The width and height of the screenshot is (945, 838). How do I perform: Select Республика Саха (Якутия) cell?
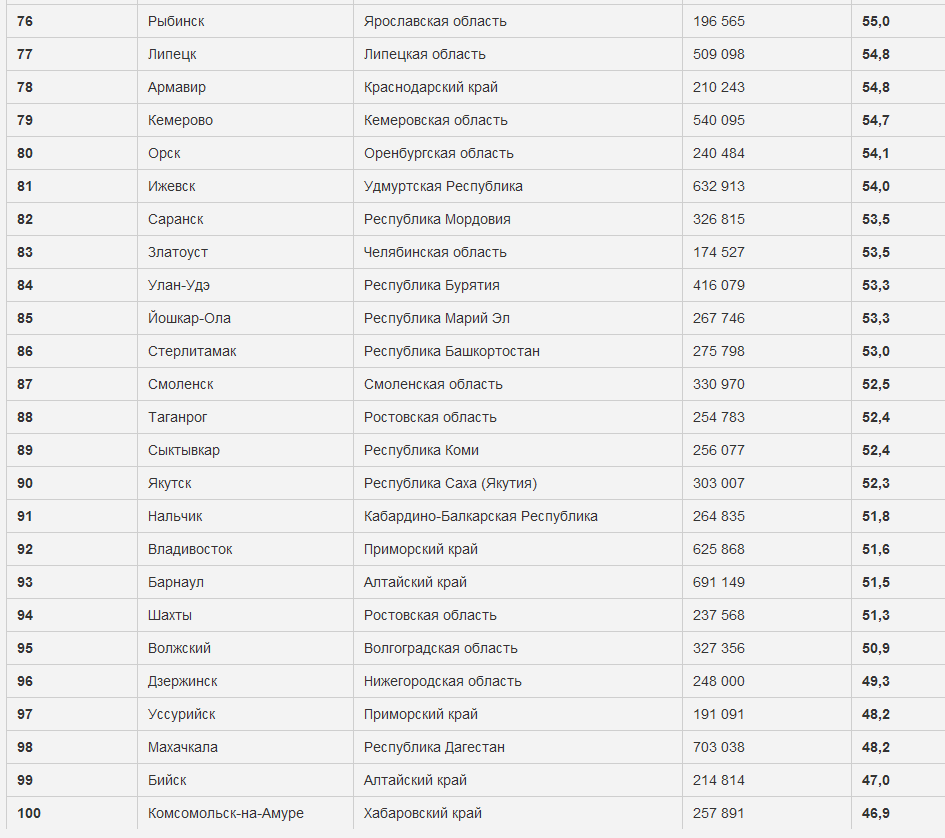450,483
